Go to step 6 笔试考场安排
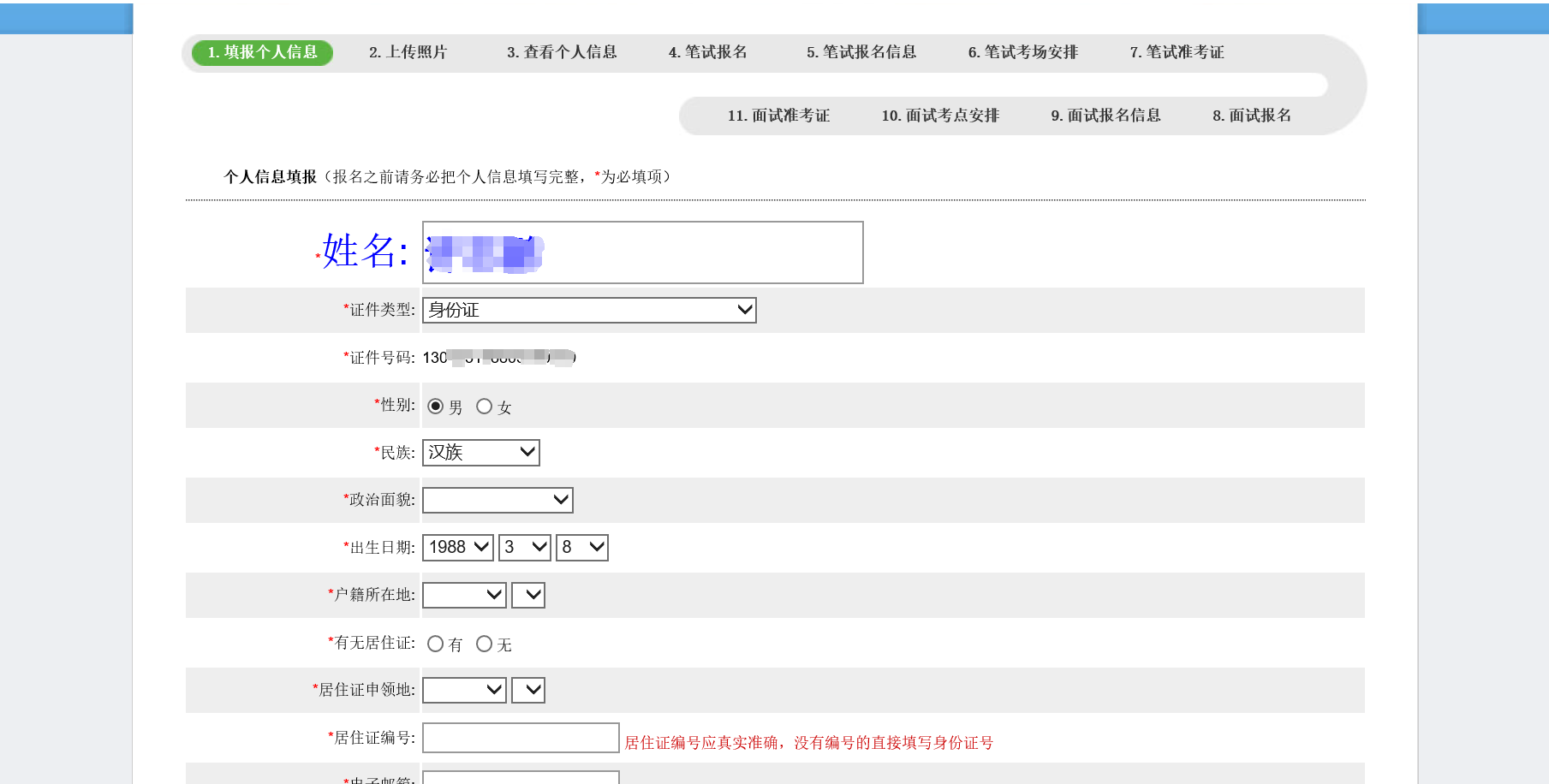 pyautogui.click(x=1023, y=52)
